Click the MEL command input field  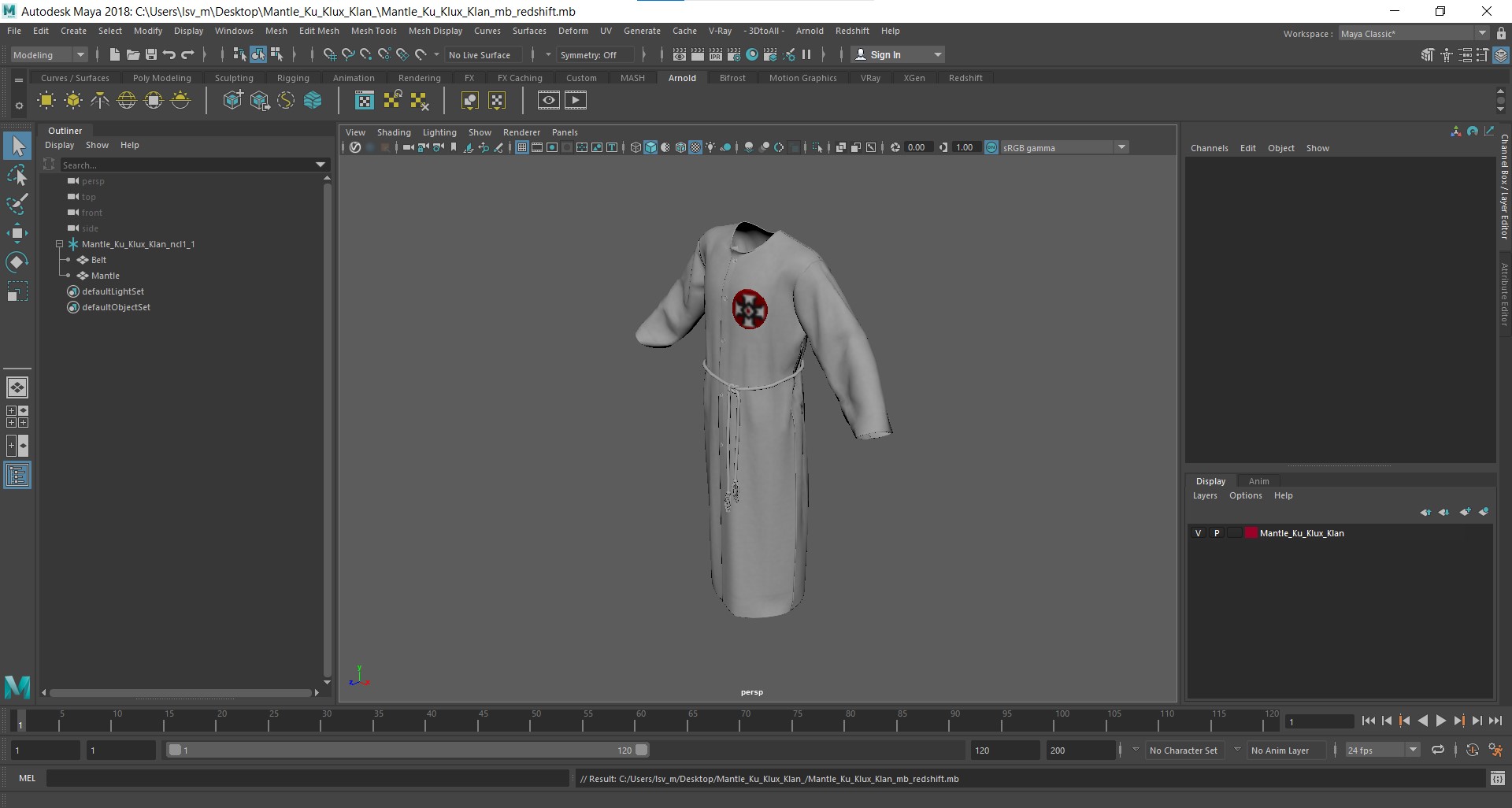pyautogui.click(x=307, y=778)
